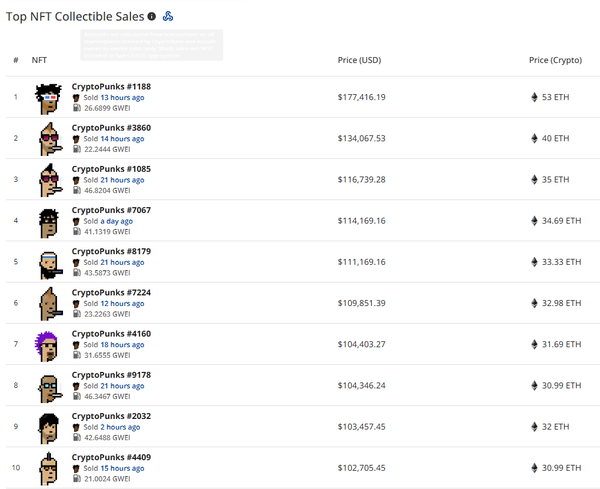Click '2 hours ago' link for CryptoPunks #2032

coord(120,426)
